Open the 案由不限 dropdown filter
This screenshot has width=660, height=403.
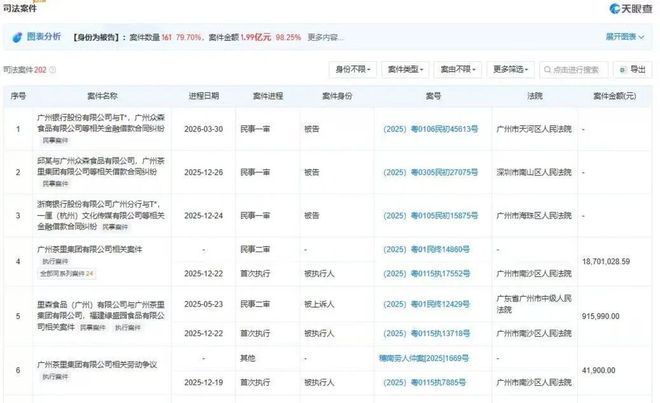tap(459, 70)
